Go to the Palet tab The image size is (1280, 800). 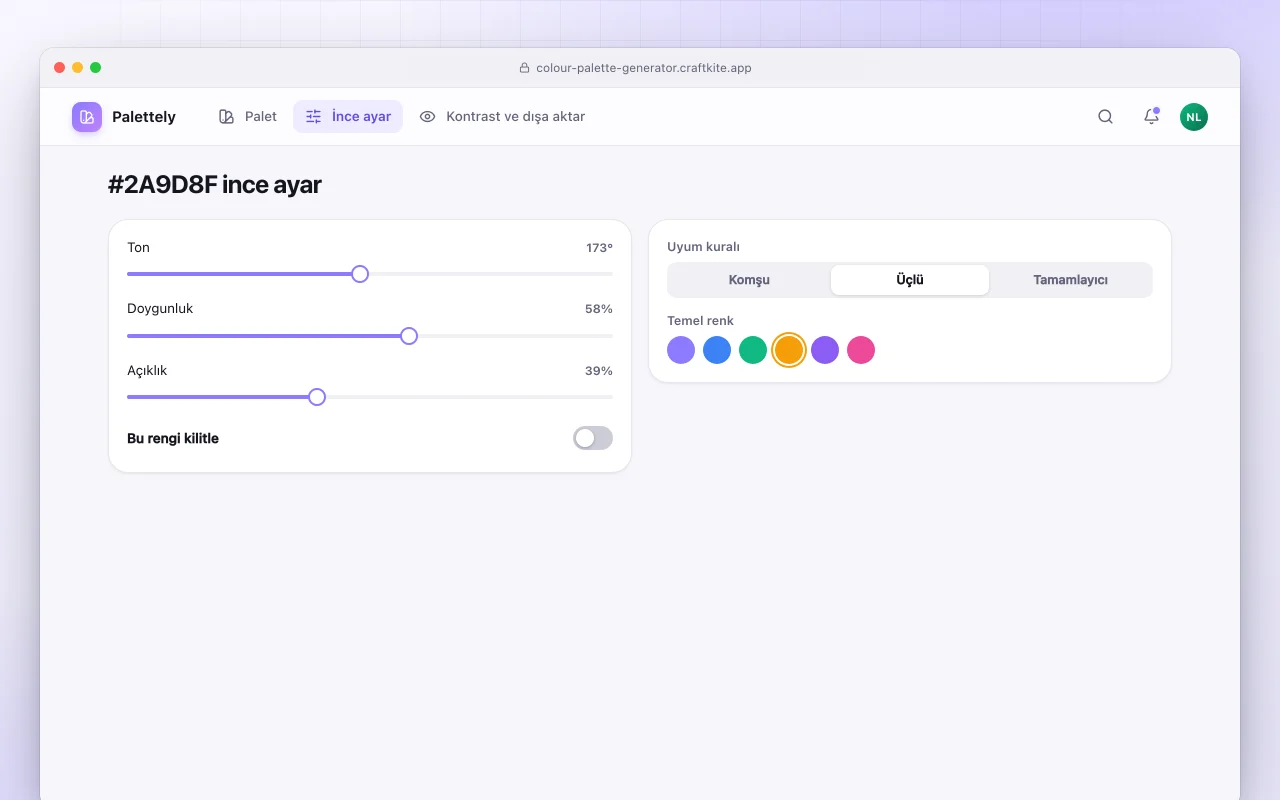point(248,117)
